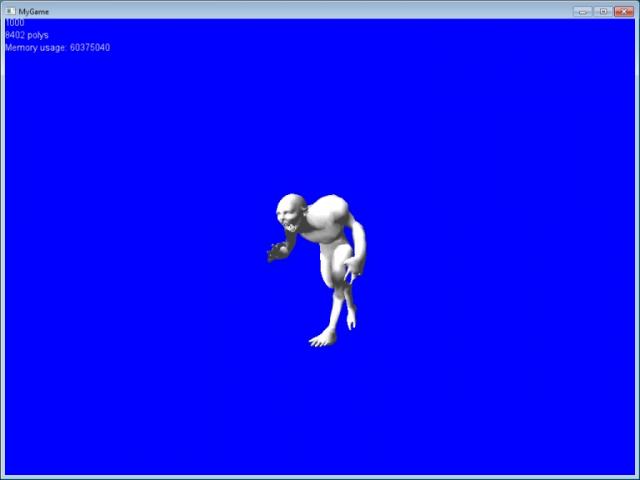Viewport: 640px width, 480px height.
Task: Click the 'MyGame' title text
Action: point(33,11)
